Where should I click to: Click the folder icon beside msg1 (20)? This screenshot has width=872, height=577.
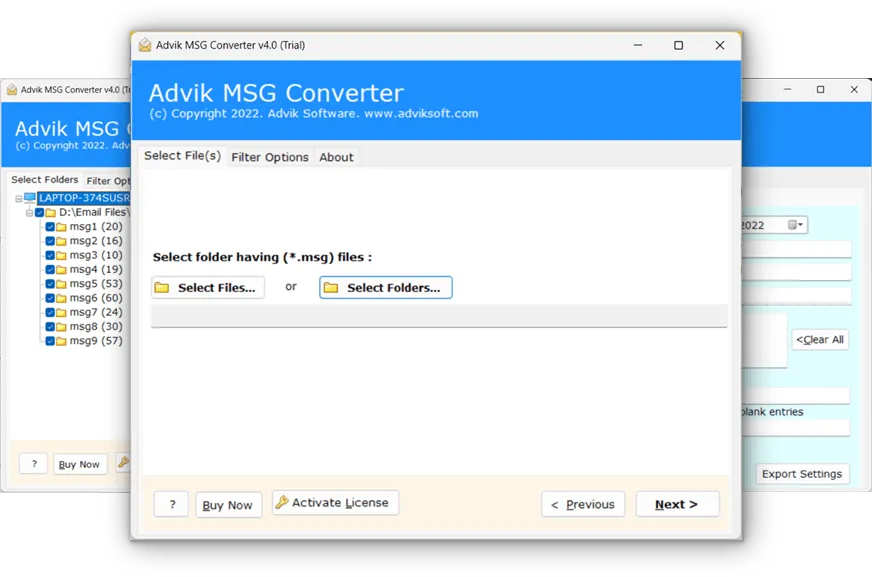coord(61,227)
